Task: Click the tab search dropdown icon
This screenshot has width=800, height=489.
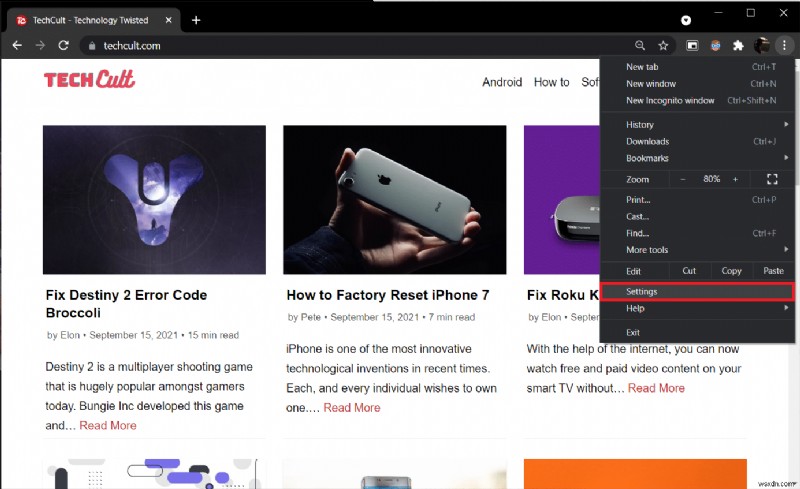Action: tap(686, 20)
